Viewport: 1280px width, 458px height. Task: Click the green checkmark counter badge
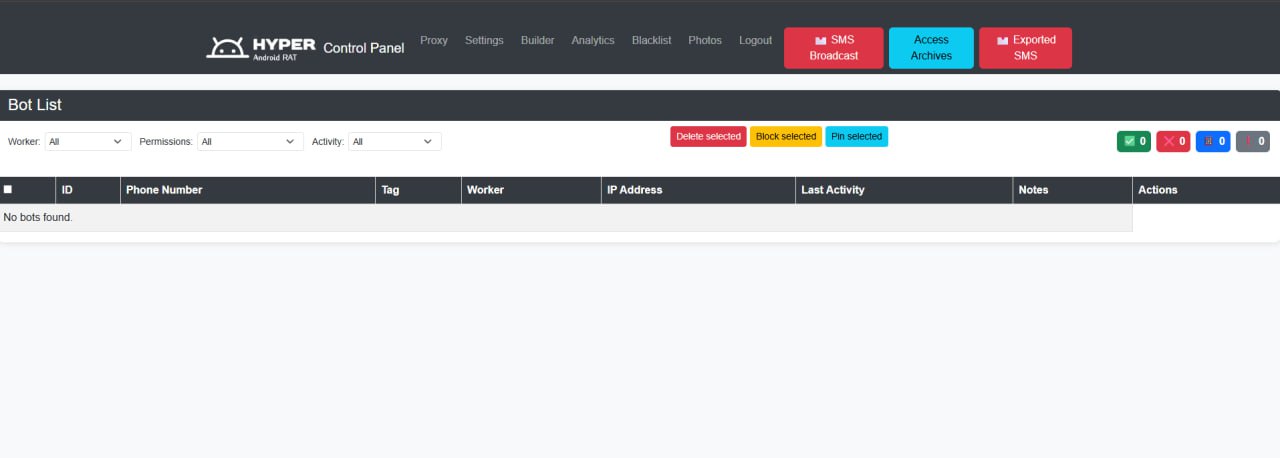pos(1134,142)
